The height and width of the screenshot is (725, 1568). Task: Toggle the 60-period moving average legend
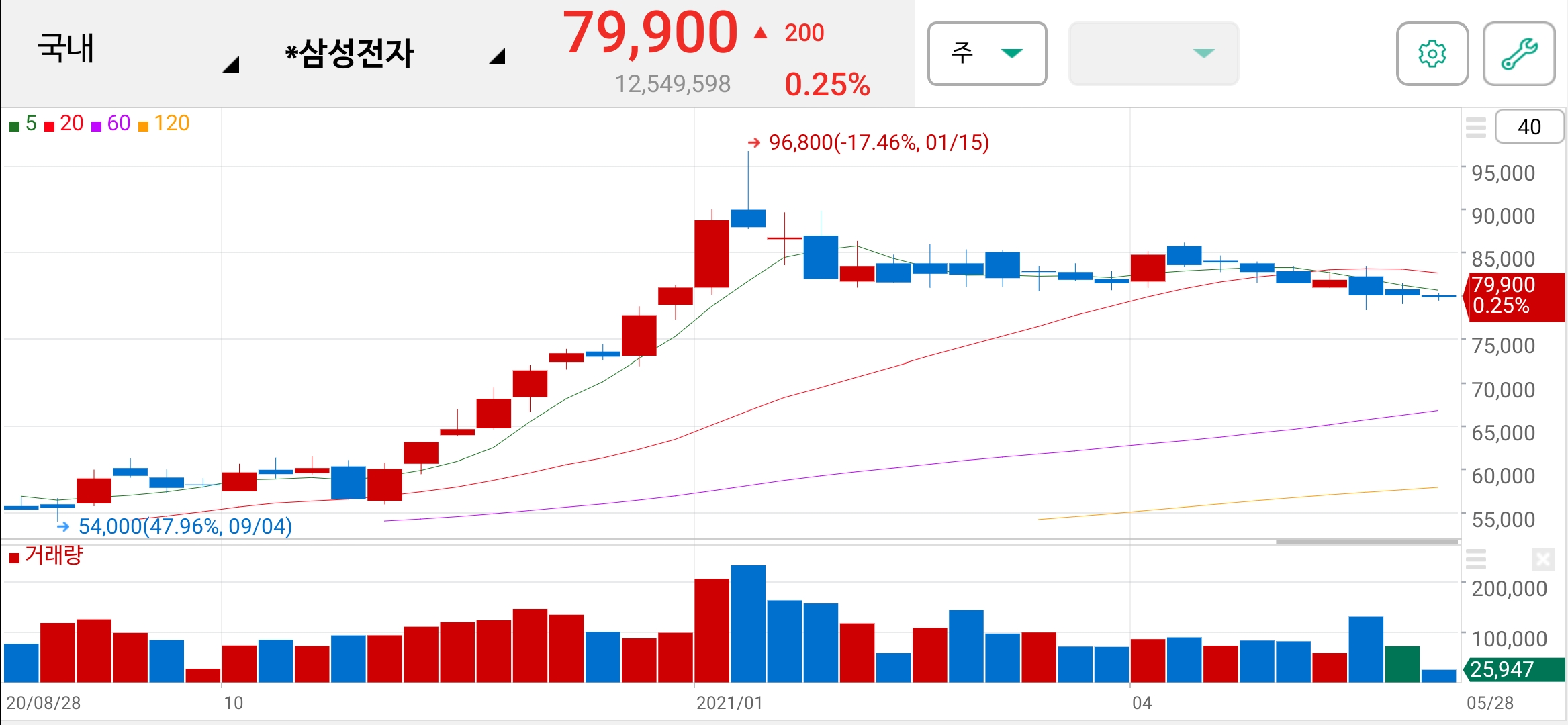pos(111,124)
